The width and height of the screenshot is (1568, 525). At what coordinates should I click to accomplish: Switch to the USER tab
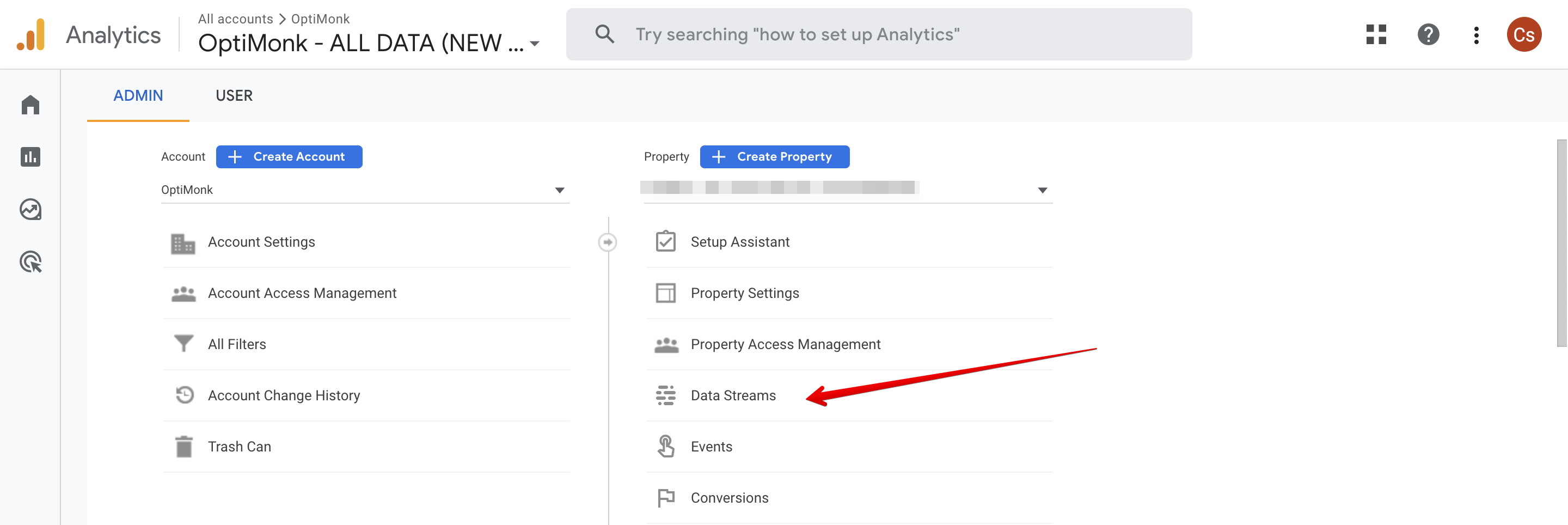(x=234, y=96)
